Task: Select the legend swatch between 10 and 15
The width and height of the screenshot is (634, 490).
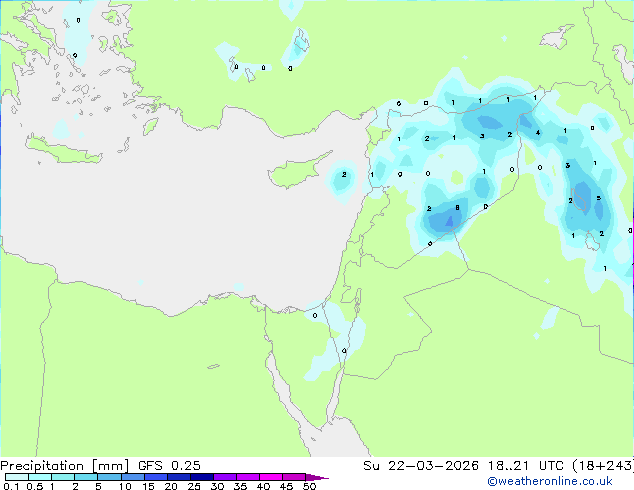Action: coord(132,477)
